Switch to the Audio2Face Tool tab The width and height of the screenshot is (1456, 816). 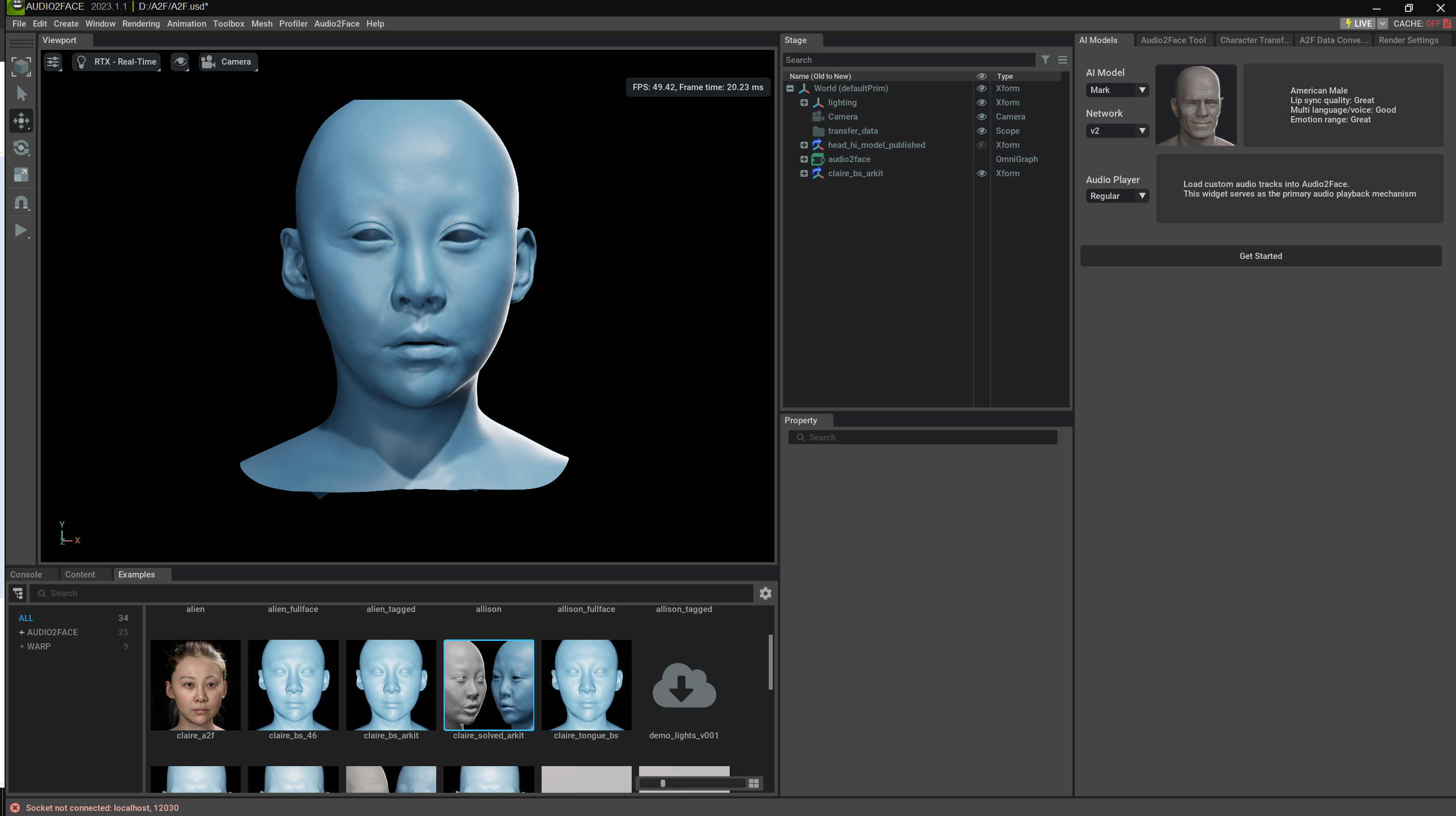coord(1173,40)
